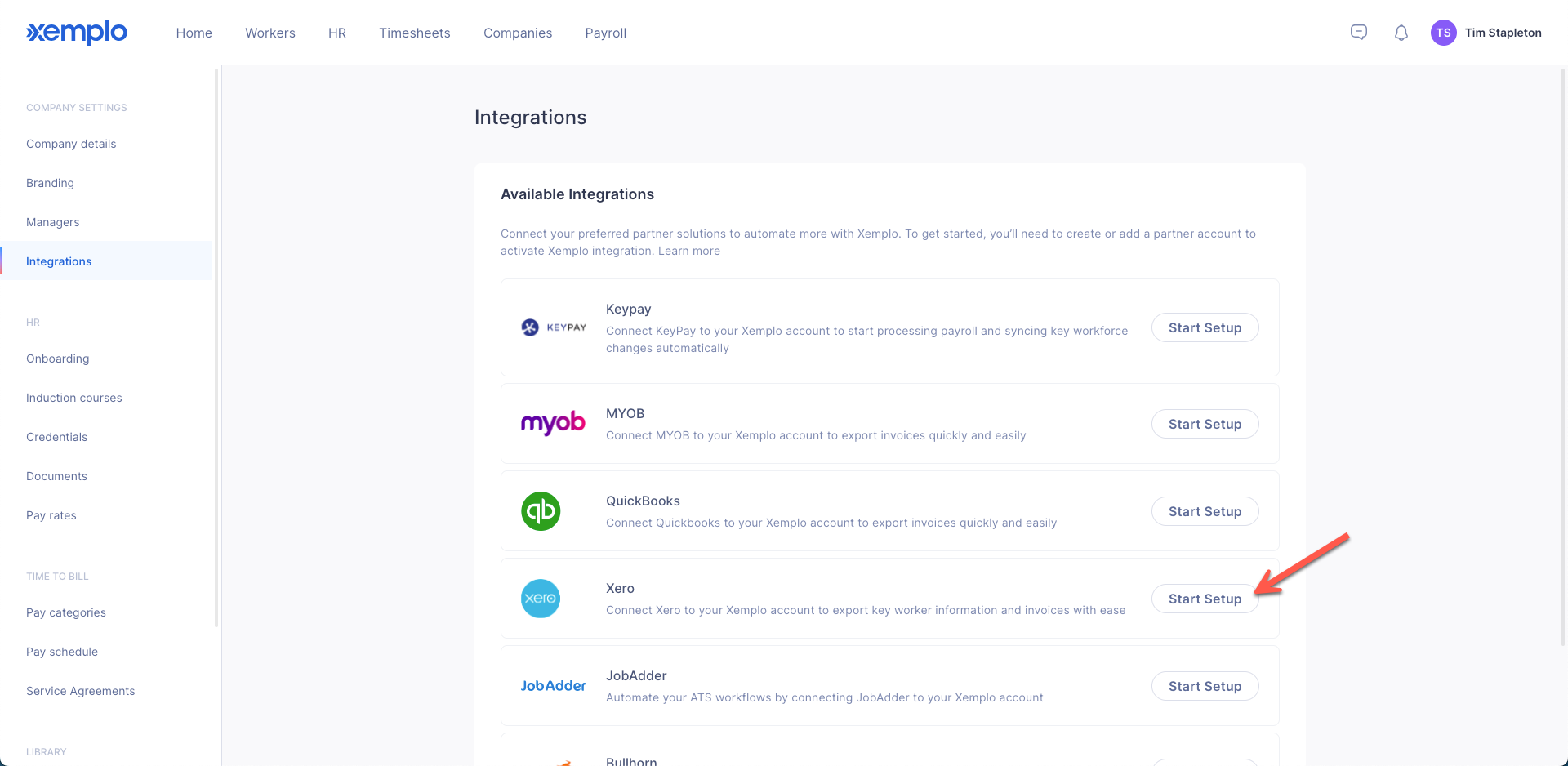
Task: Click the Keypay integration title
Action: tap(628, 310)
